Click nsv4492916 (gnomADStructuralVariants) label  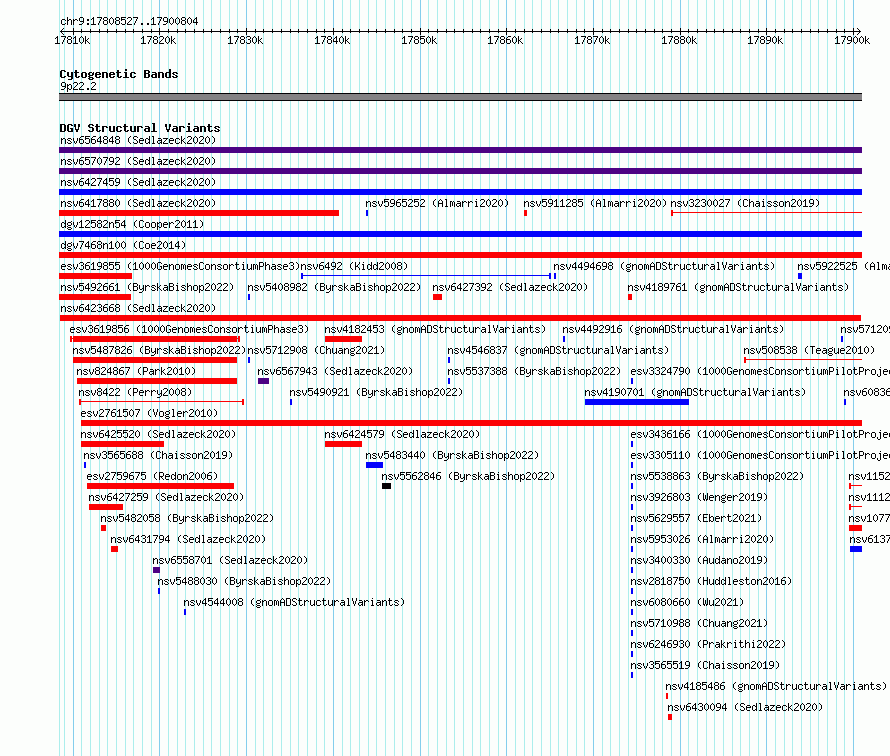[673, 329]
